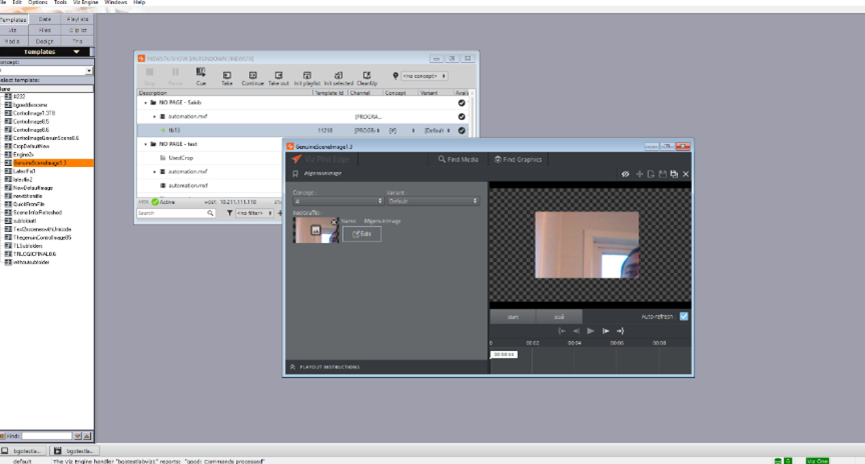Open the Concept dropdown in Pilot Edge
Screen dimensions: 865x464
pyautogui.click(x=333, y=200)
